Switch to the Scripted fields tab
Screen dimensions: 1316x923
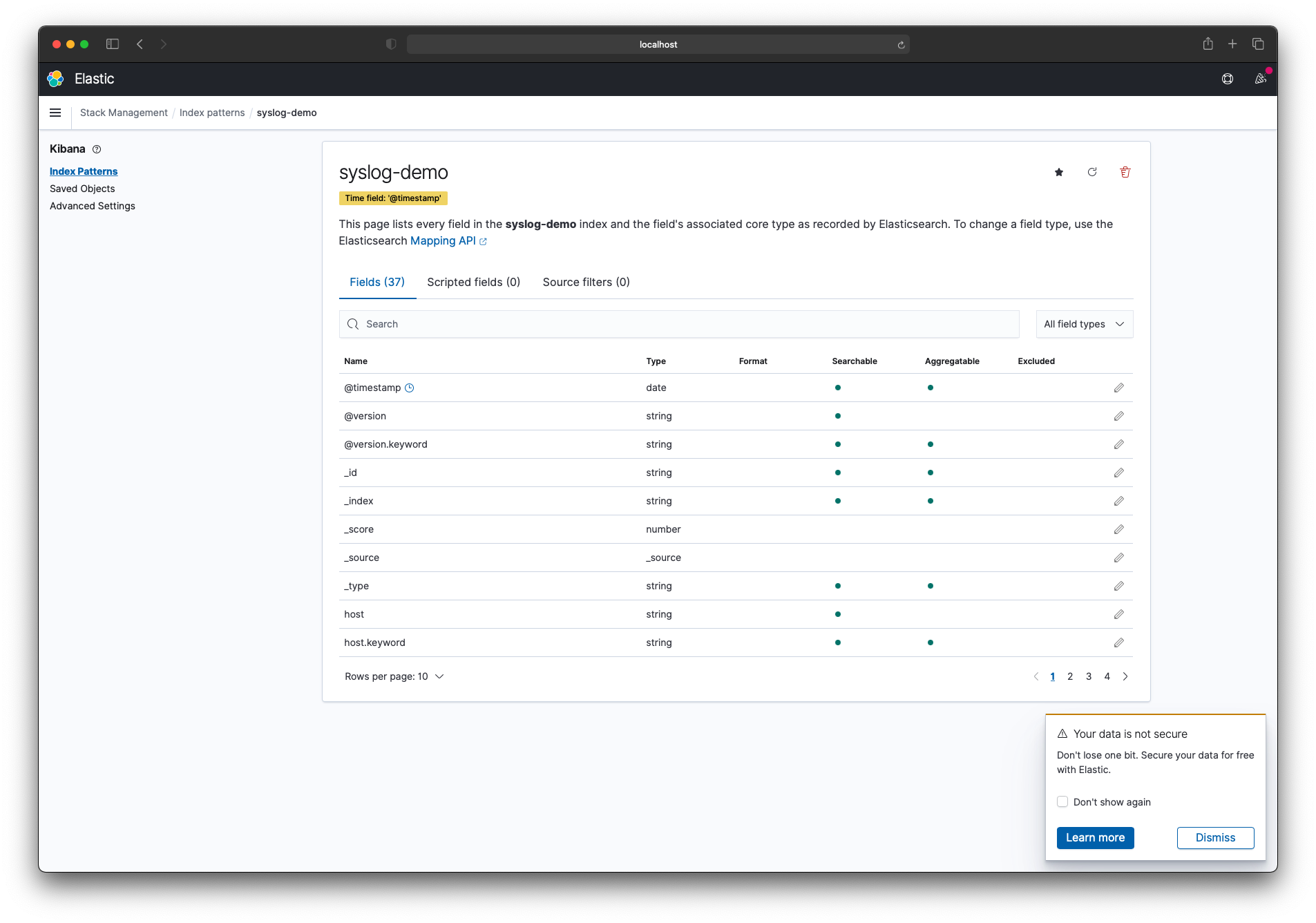coord(473,282)
